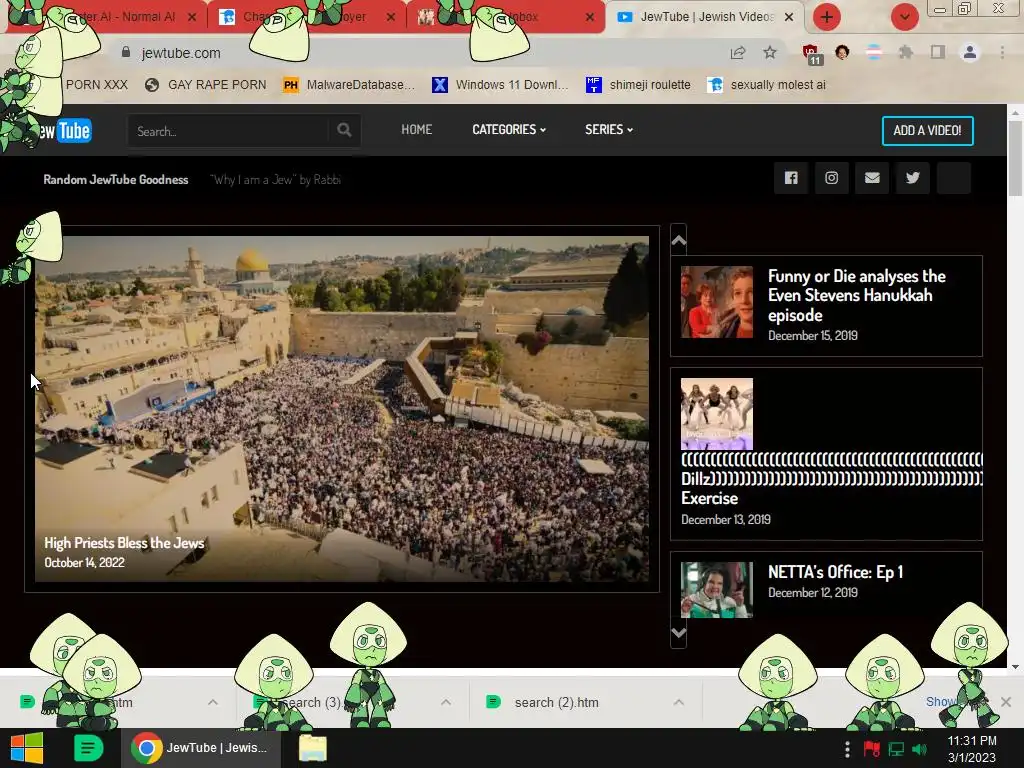Open the Chrome profile avatar
The height and width of the screenshot is (768, 1024).
point(970,52)
